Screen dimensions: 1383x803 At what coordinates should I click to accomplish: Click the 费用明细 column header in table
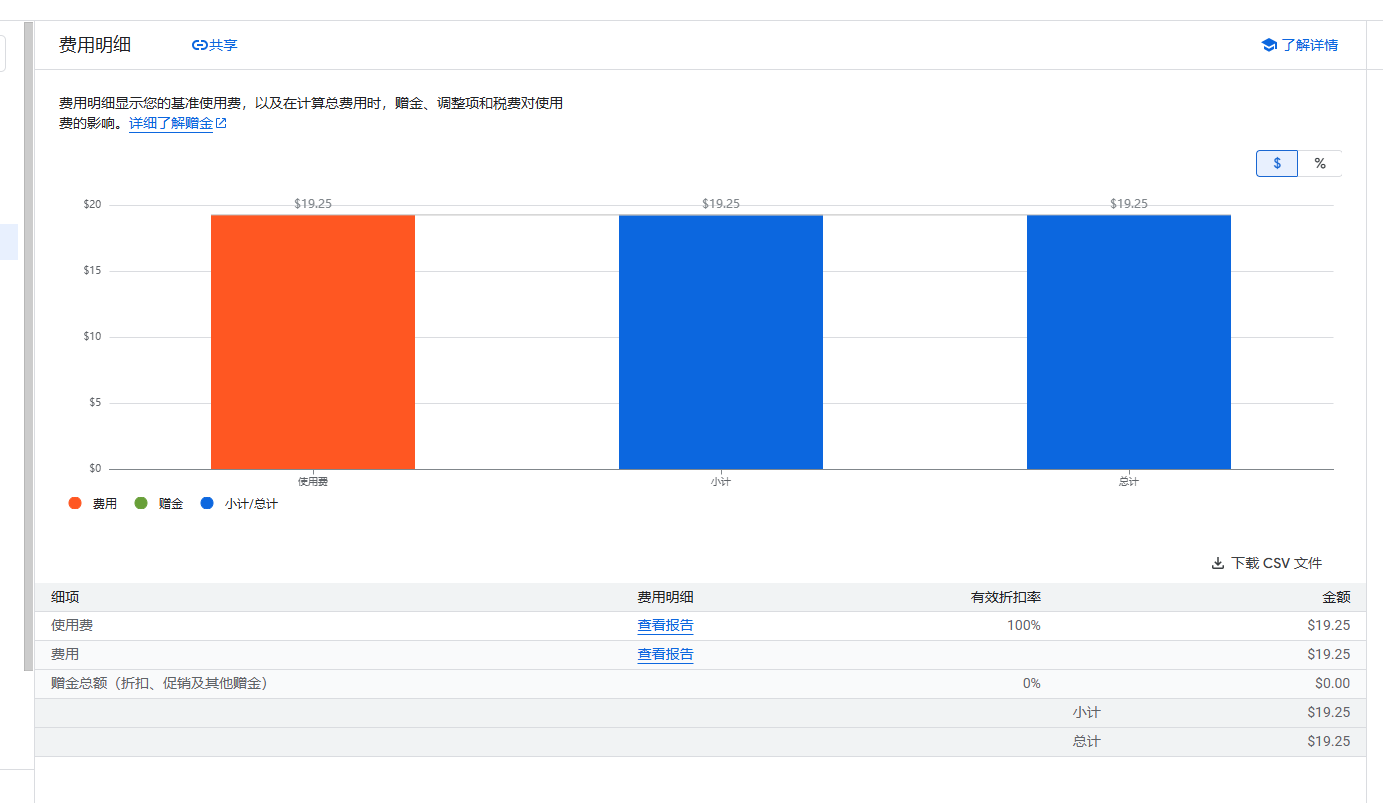[665, 597]
